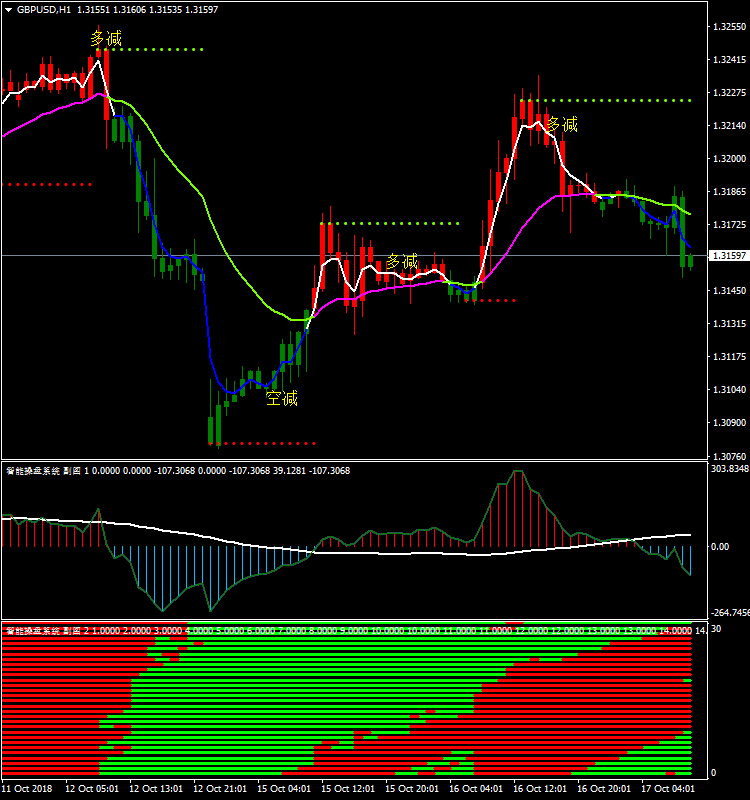
Task: Click the GBPUSD,H1 chart title text
Action: click(x=44, y=9)
